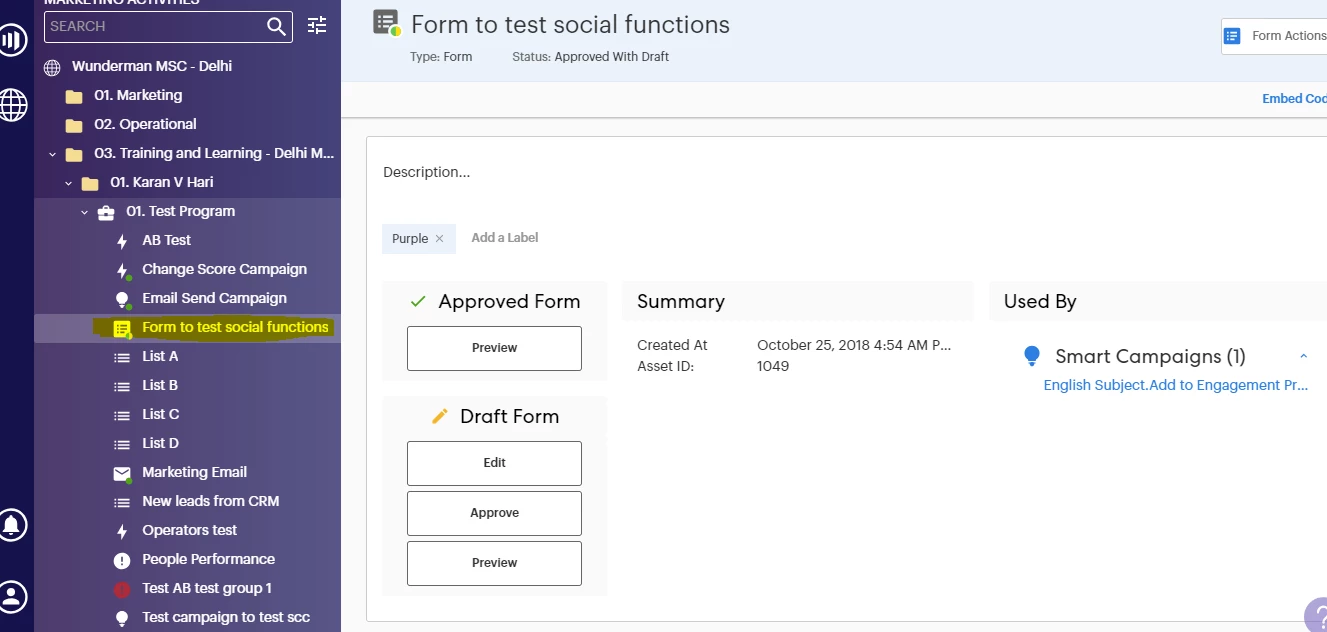Open the English Subject.Add to Engagement link
Screen dimensions: 1327x632
[x=1176, y=385]
